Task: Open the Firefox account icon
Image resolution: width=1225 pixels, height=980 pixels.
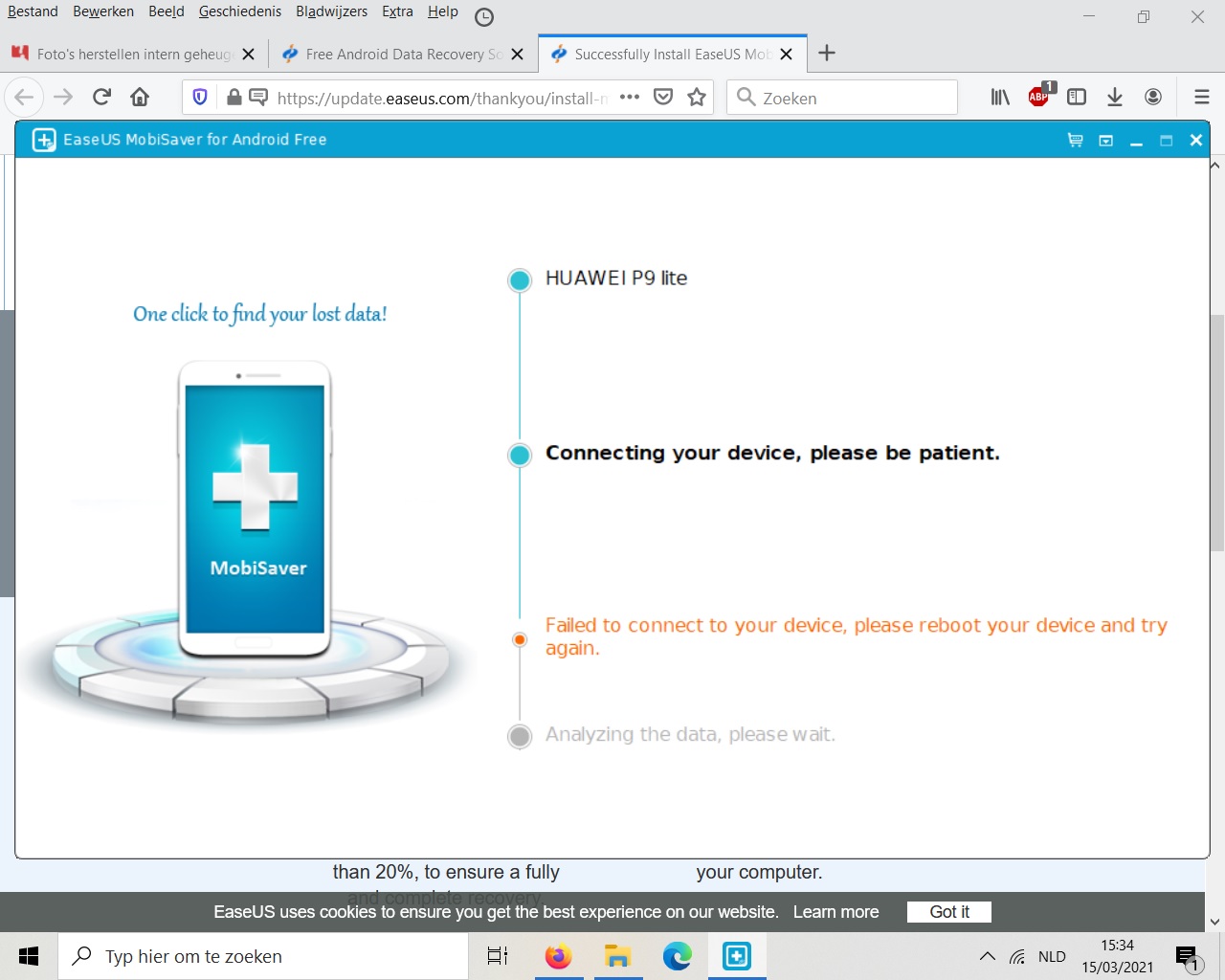Action: [1153, 97]
